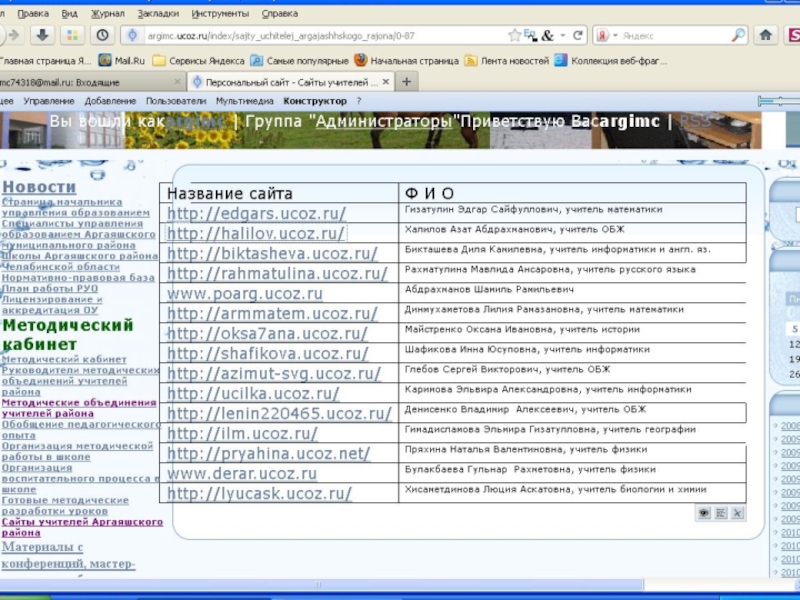Screen dimensions: 800x600
Task: Click the X delete icon below table
Action: (737, 513)
